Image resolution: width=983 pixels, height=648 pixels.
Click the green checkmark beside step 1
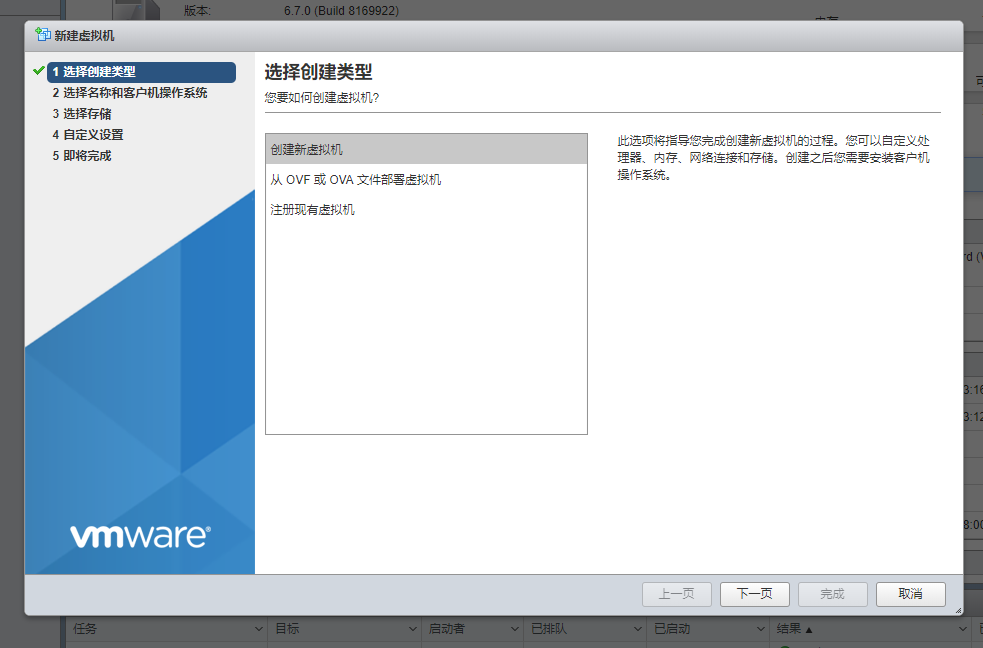pos(39,71)
